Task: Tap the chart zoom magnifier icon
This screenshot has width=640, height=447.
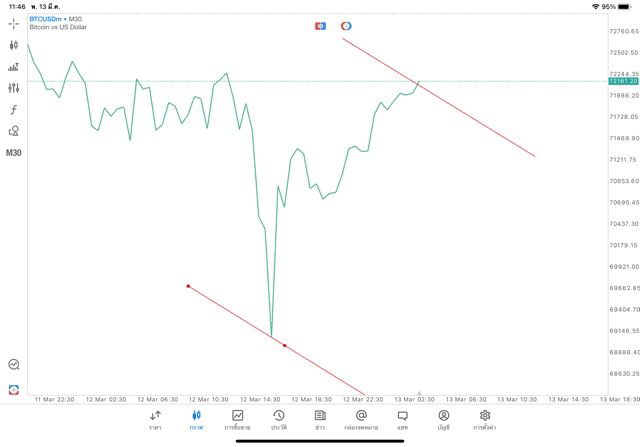Action: point(14,364)
